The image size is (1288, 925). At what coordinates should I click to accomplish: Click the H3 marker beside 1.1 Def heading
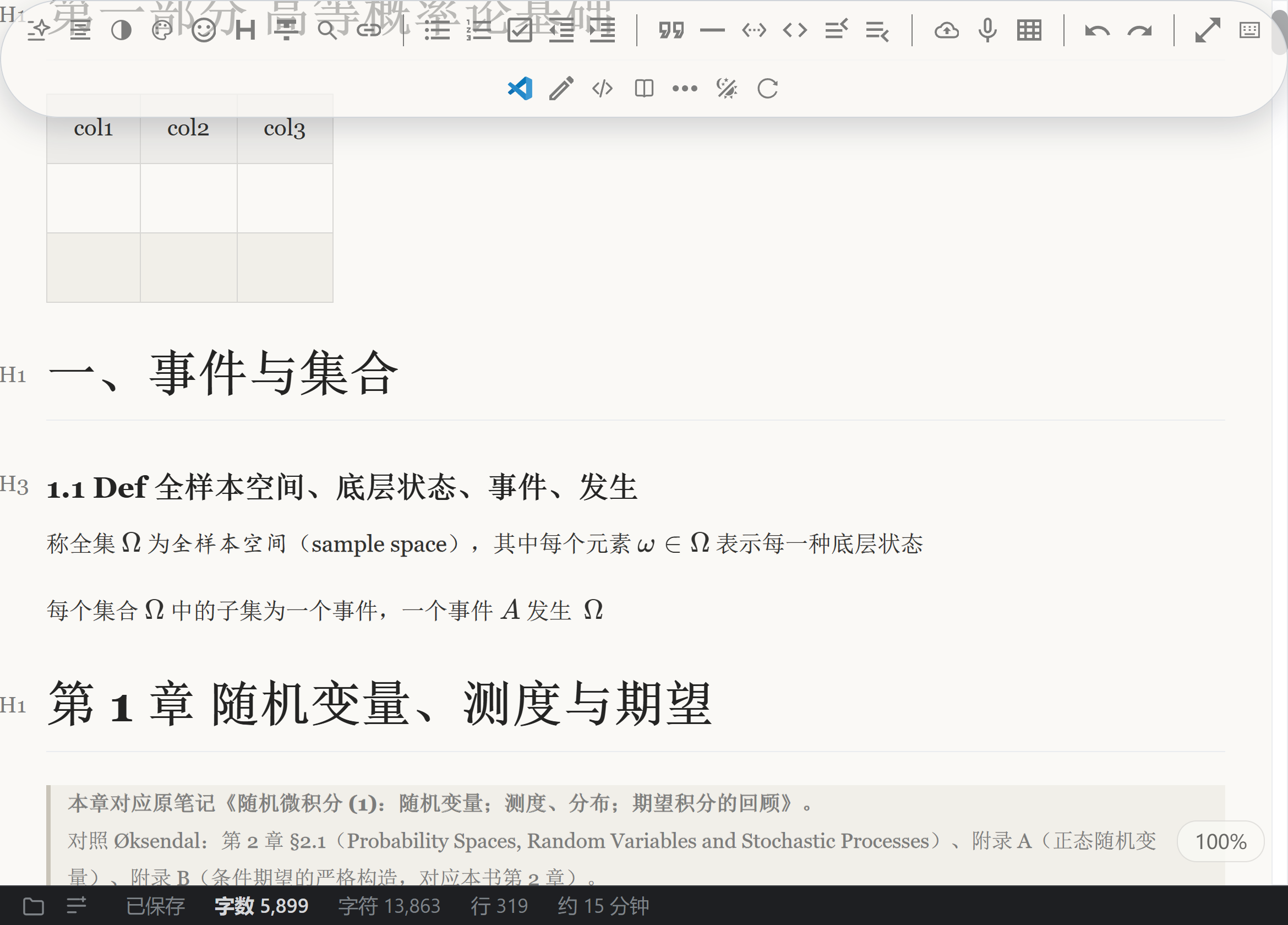point(14,485)
